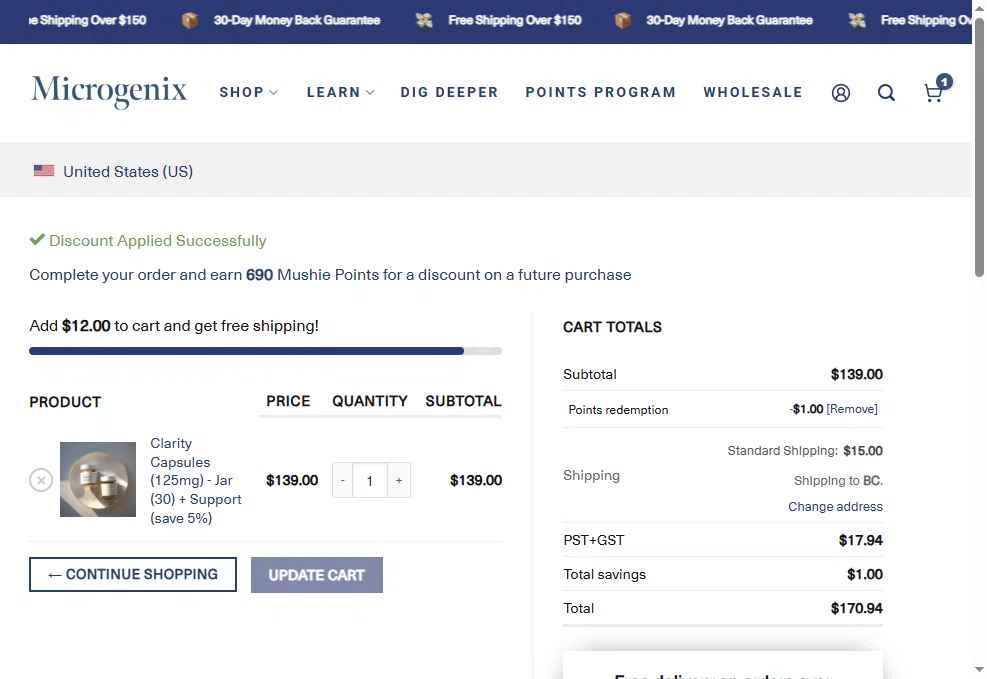Expand the SHOP menu
This screenshot has height=679, width=987.
pos(249,93)
